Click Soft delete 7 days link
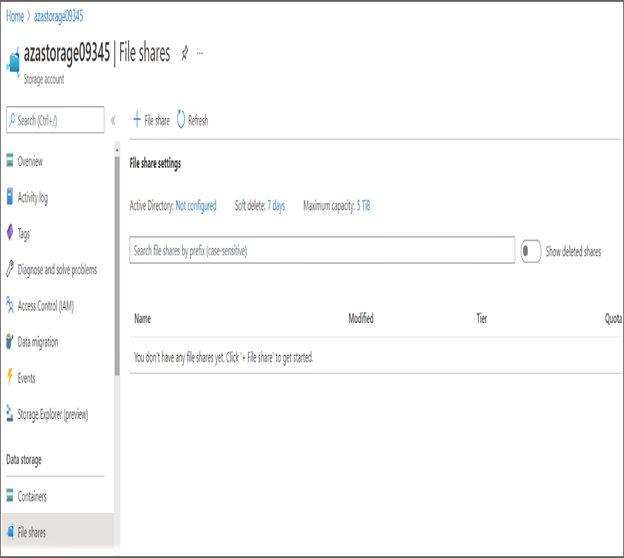This screenshot has width=624, height=558. point(276,205)
